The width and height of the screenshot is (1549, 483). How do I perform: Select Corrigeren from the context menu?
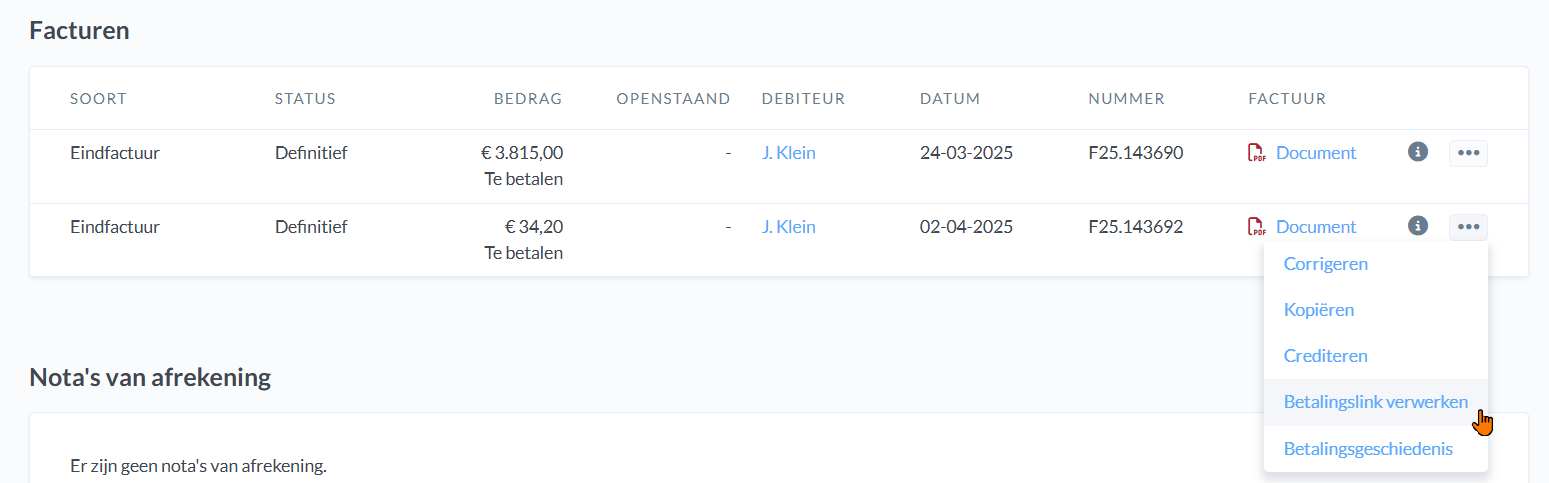point(1326,264)
